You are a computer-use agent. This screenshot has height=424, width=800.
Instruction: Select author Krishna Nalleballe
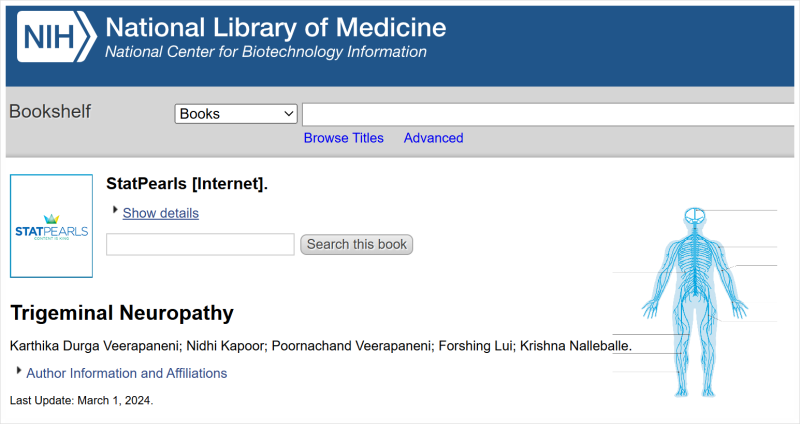[x=575, y=346]
